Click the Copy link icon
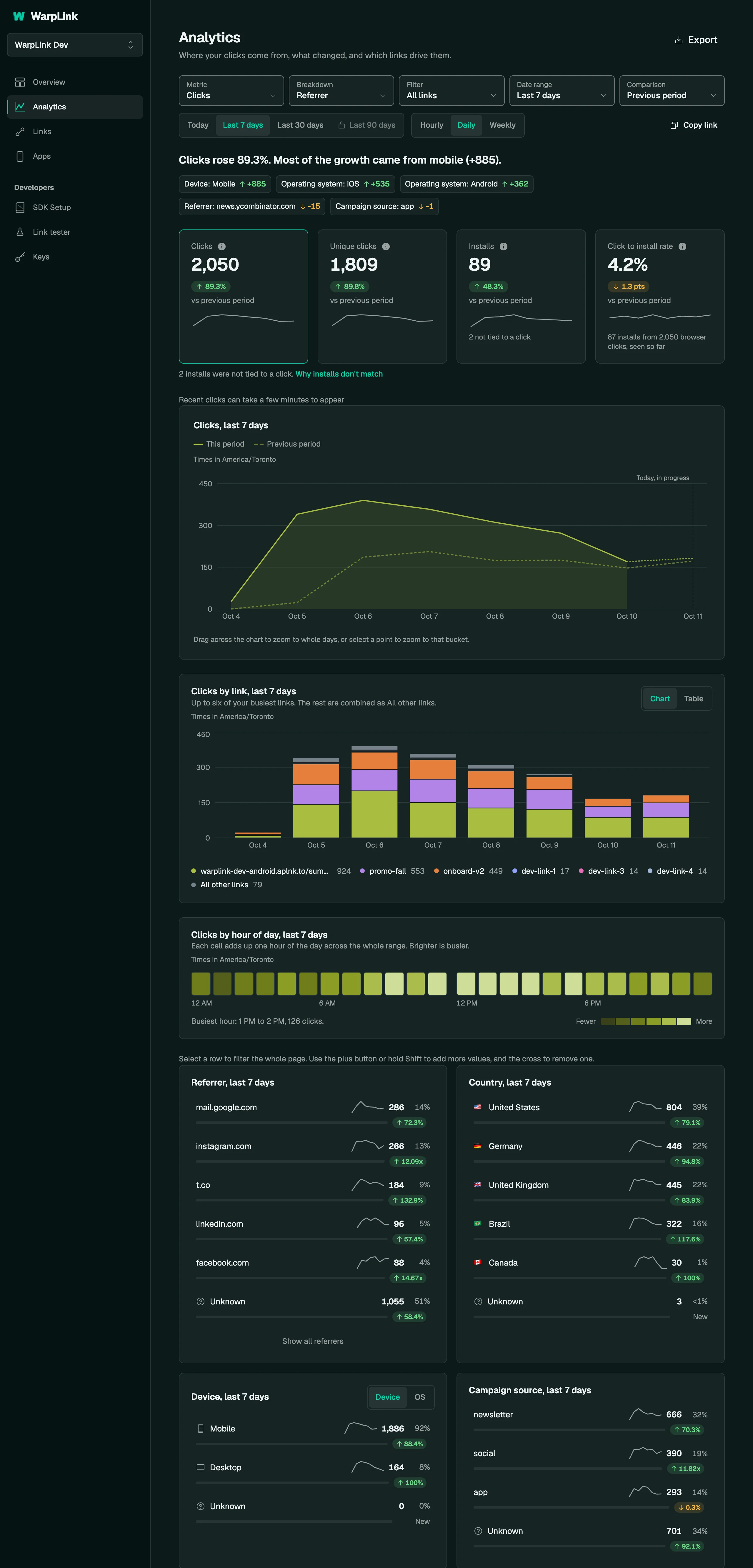Screen dimensions: 753x1568 point(674,125)
